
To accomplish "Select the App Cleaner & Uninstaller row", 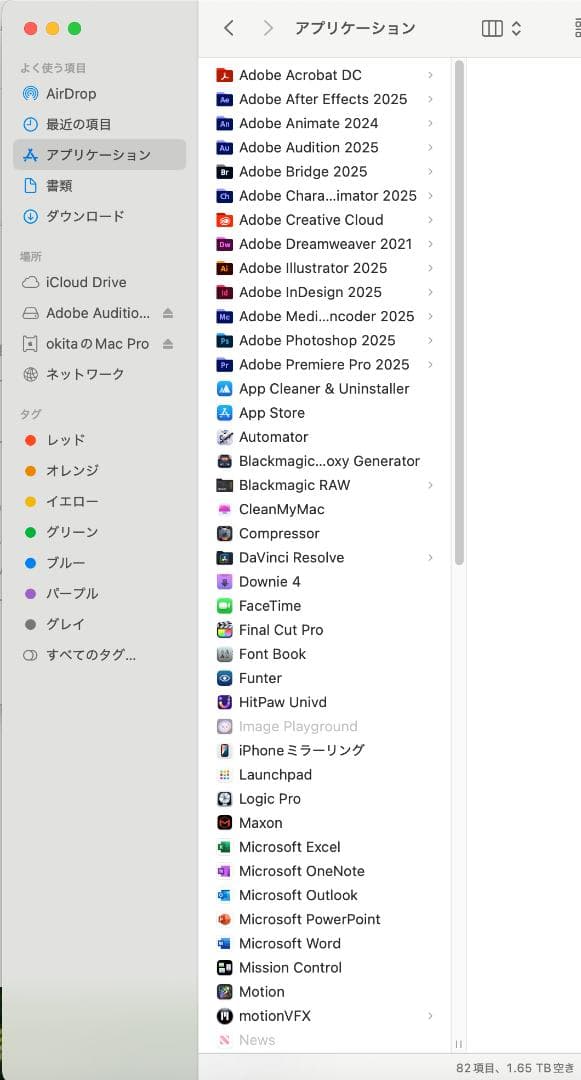I will 326,388.
